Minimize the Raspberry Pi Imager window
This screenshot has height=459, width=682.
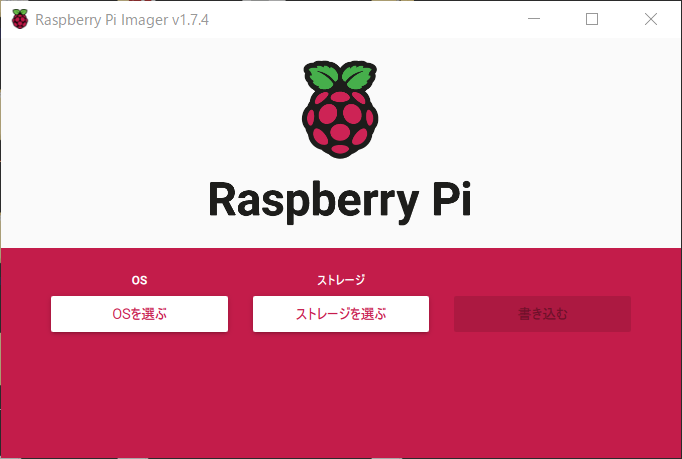534,19
